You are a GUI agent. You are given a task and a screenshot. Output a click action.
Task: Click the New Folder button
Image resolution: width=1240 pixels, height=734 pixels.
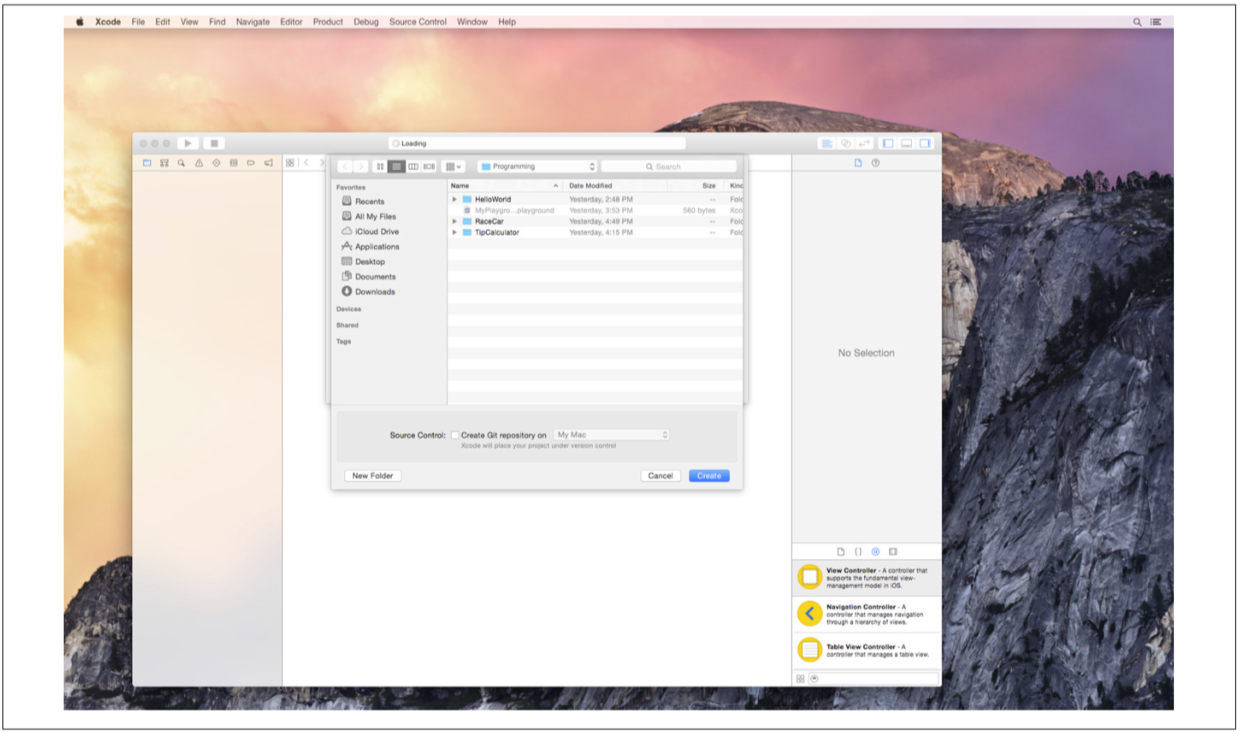373,476
